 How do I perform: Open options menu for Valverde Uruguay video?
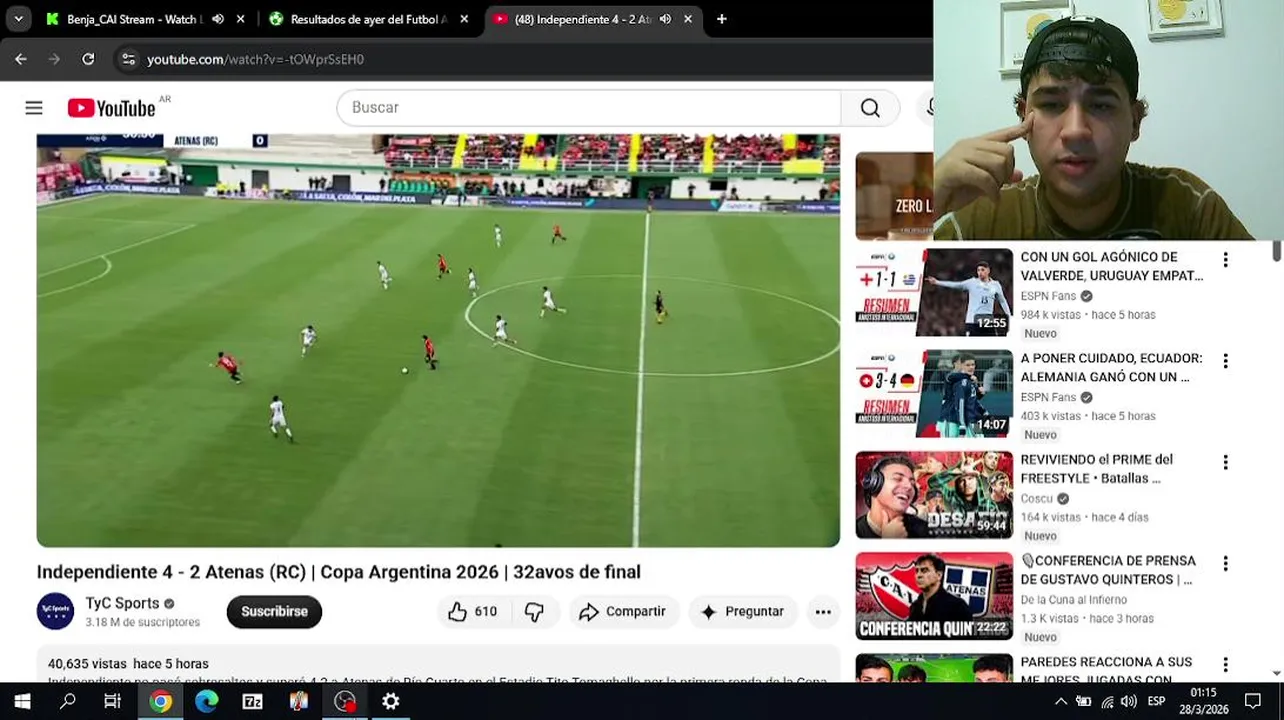[1225, 260]
